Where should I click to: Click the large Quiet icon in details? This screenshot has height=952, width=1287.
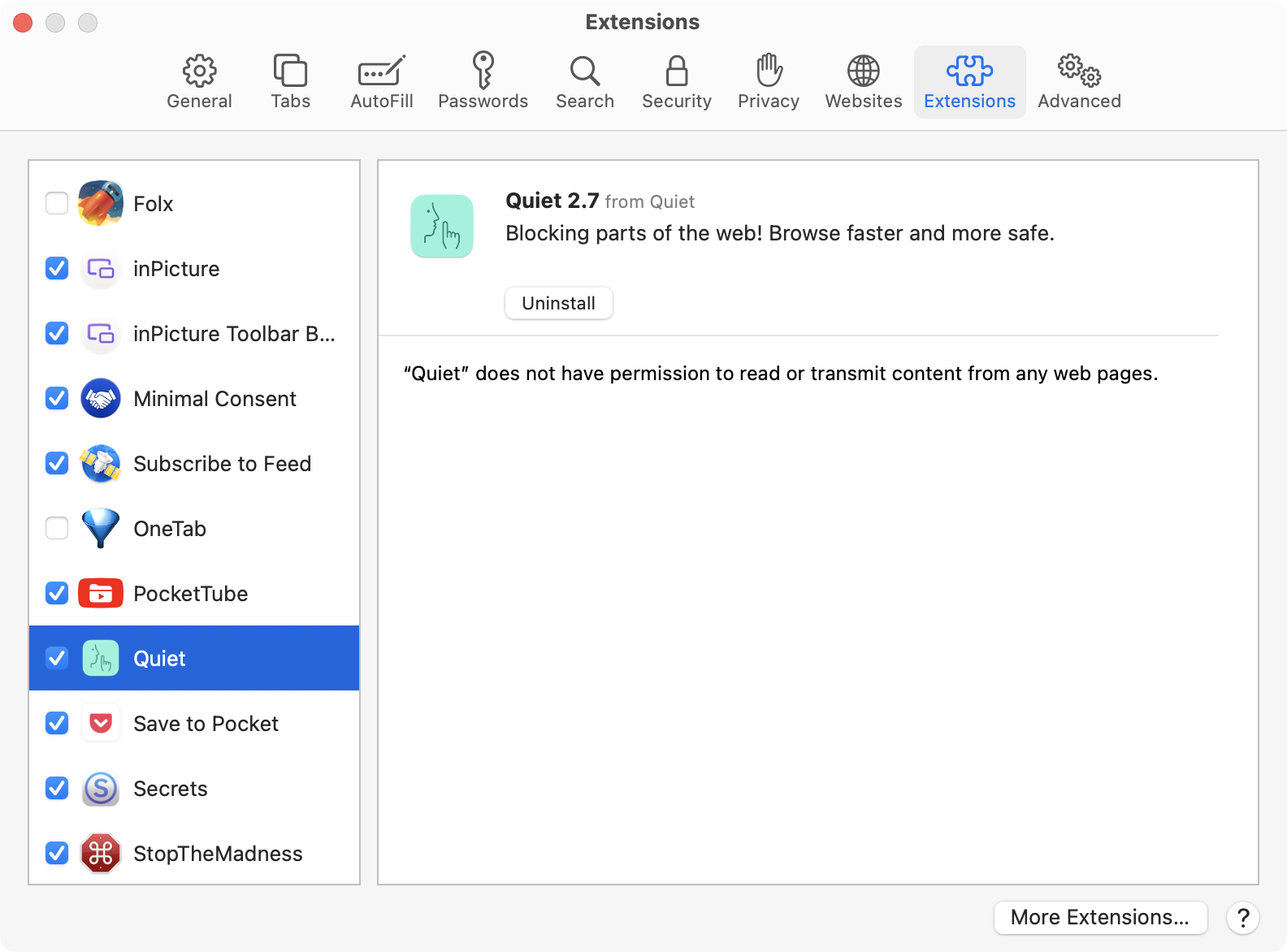[x=442, y=226]
